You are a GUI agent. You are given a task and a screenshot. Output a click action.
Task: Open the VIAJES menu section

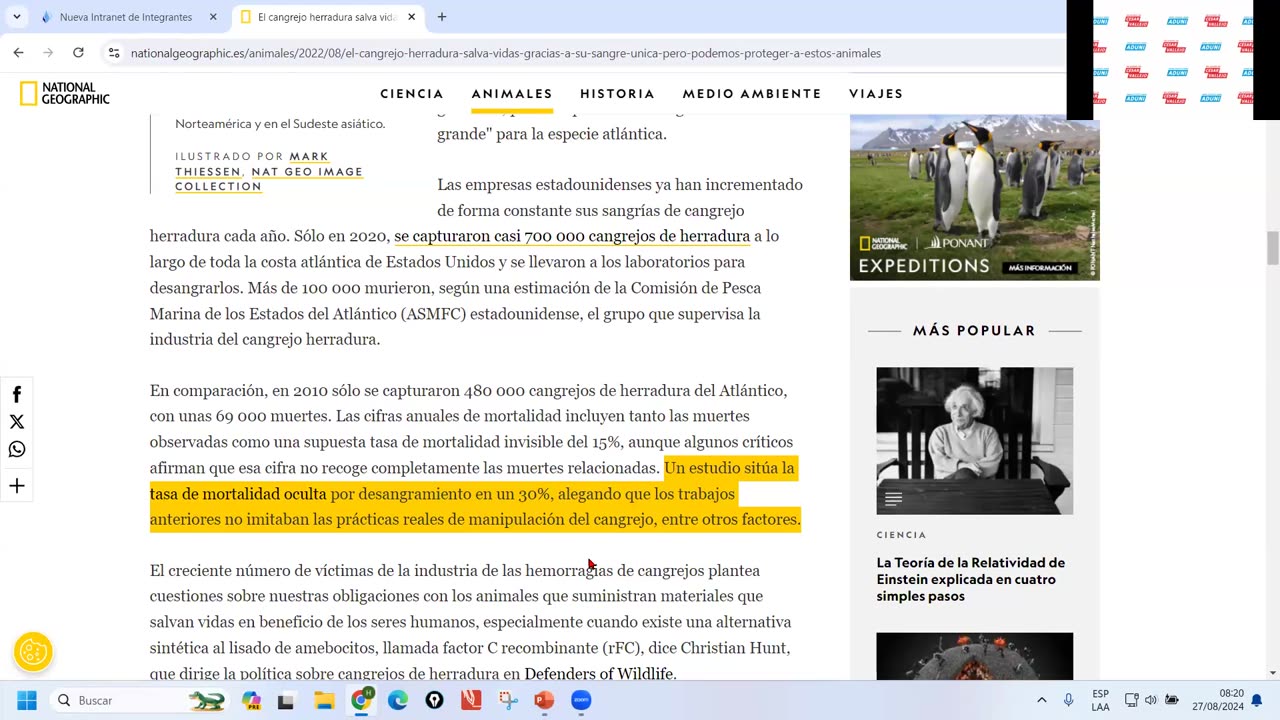tap(876, 94)
